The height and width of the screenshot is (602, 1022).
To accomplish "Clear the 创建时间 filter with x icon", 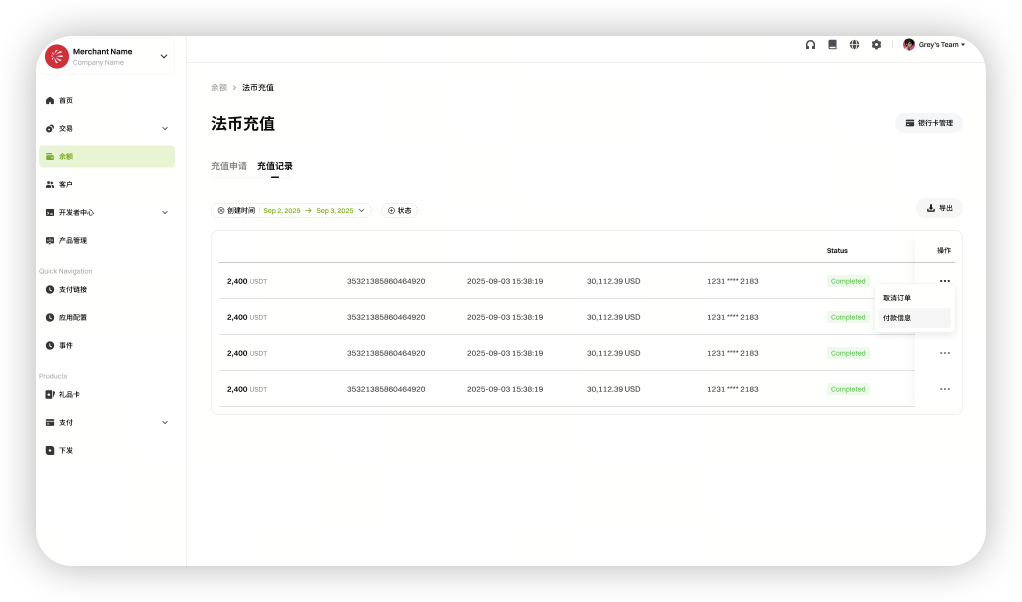I will 221,211.
